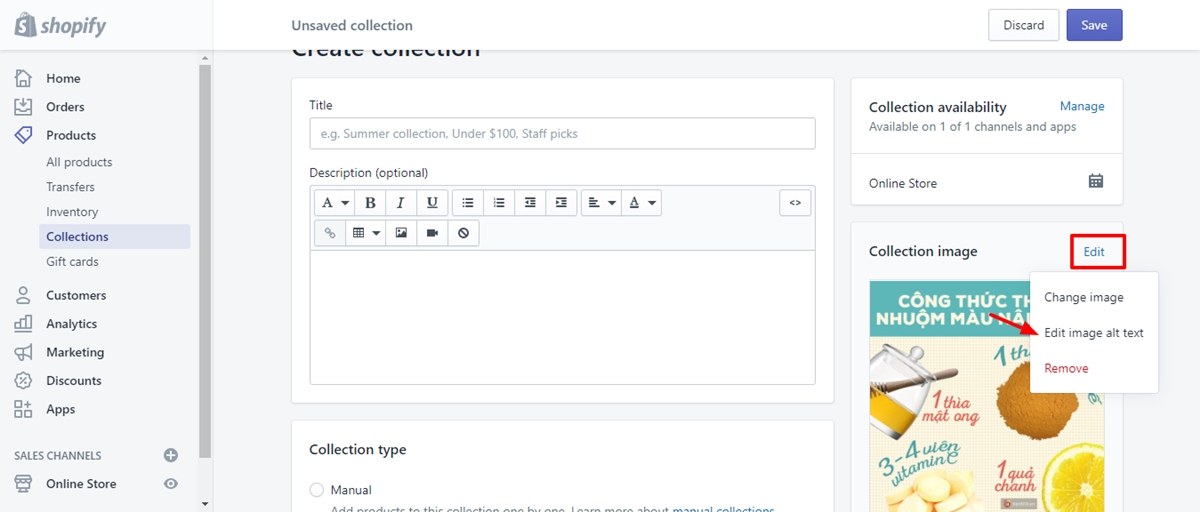
Task: Open the Transfers page
Action: click(70, 187)
